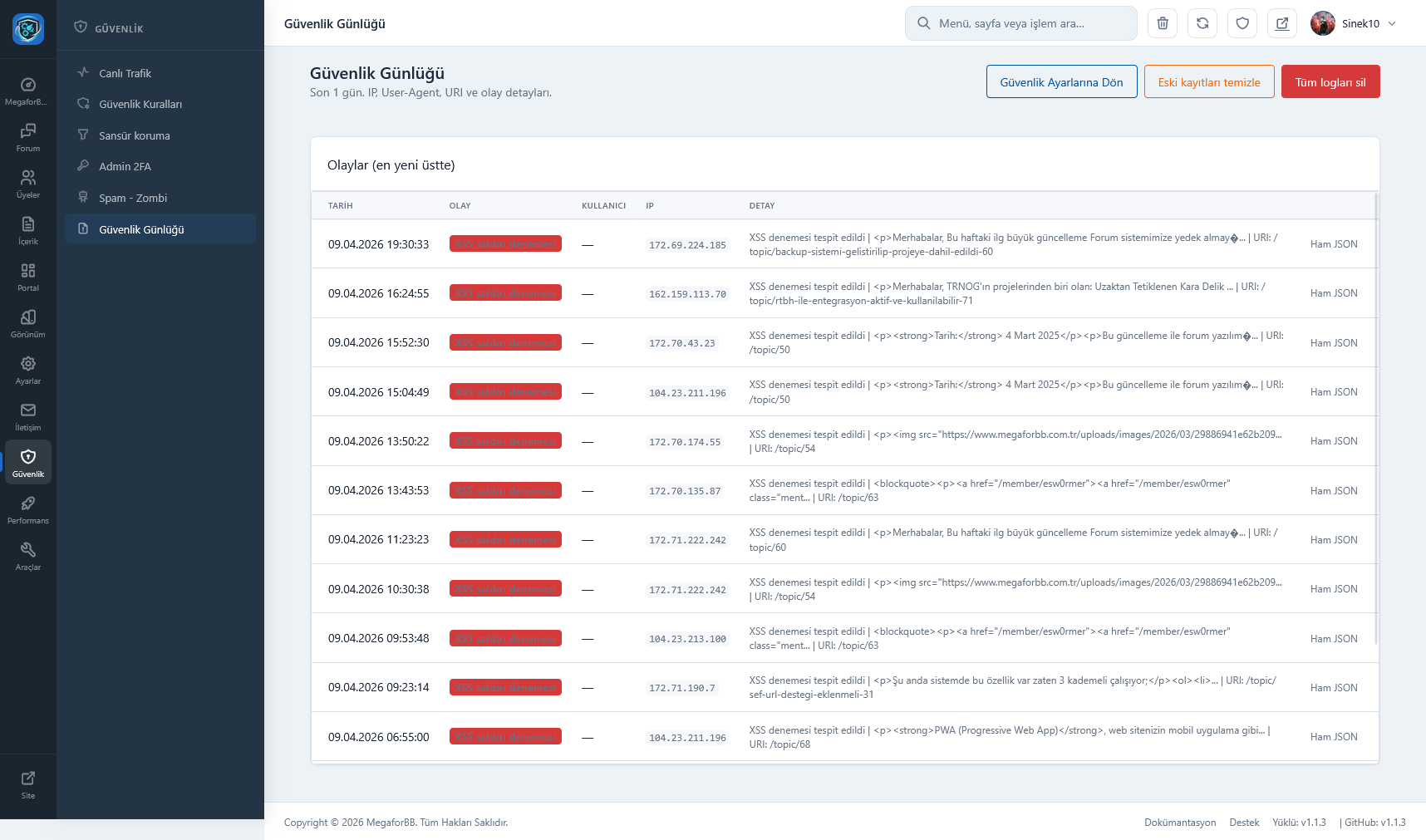
Task: Open Görünüm section in left rail
Action: 28,324
